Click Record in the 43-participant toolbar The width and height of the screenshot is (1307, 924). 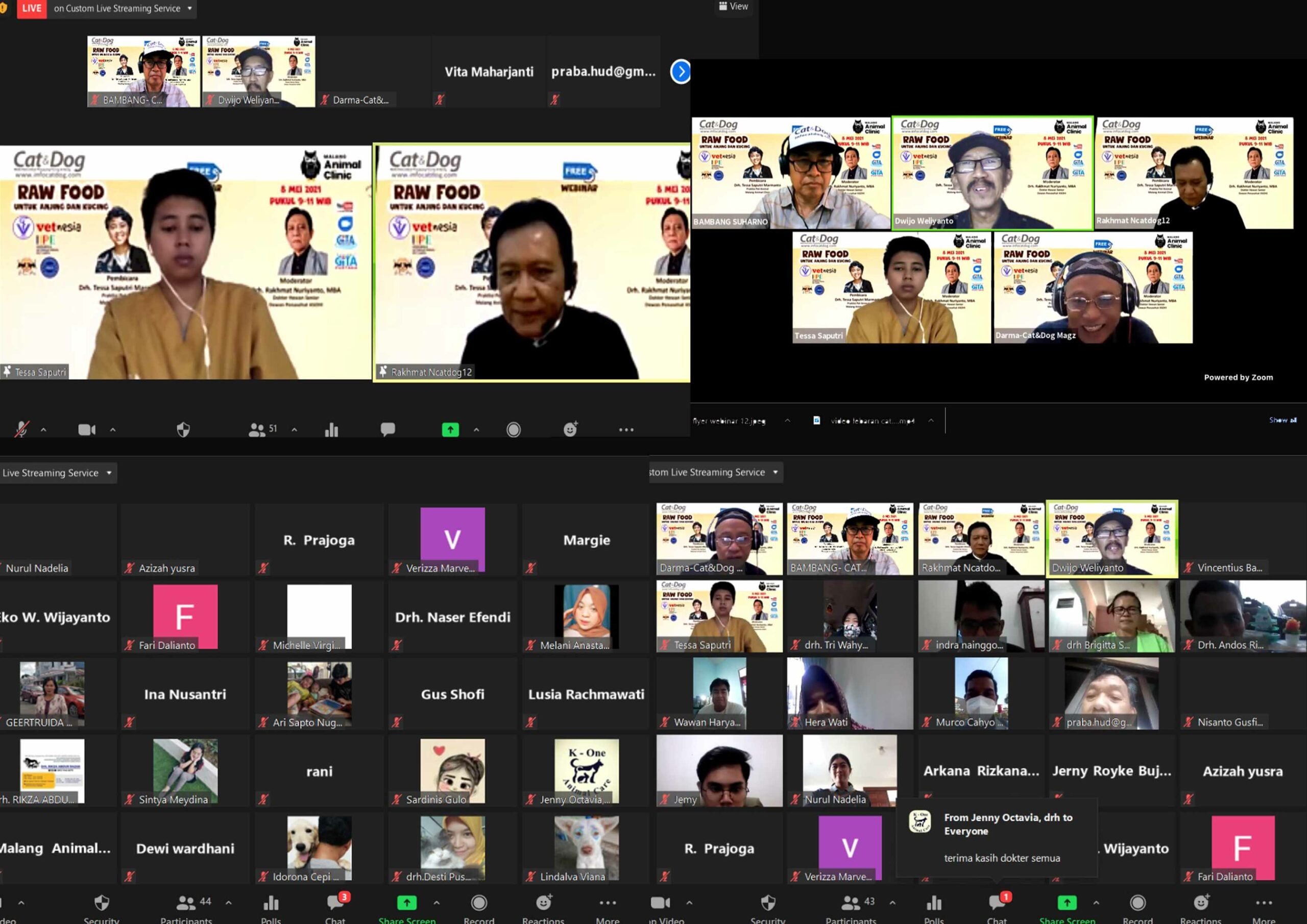[1137, 909]
